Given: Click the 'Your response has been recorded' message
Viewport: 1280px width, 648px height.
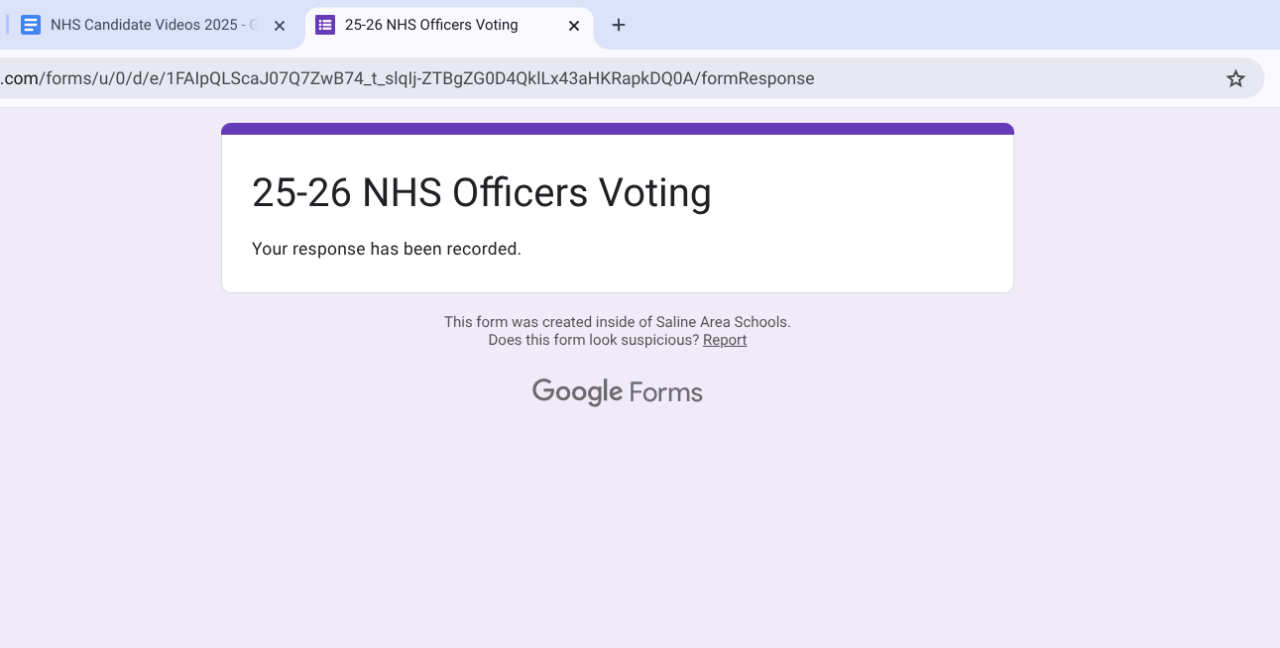Looking at the screenshot, I should [386, 249].
